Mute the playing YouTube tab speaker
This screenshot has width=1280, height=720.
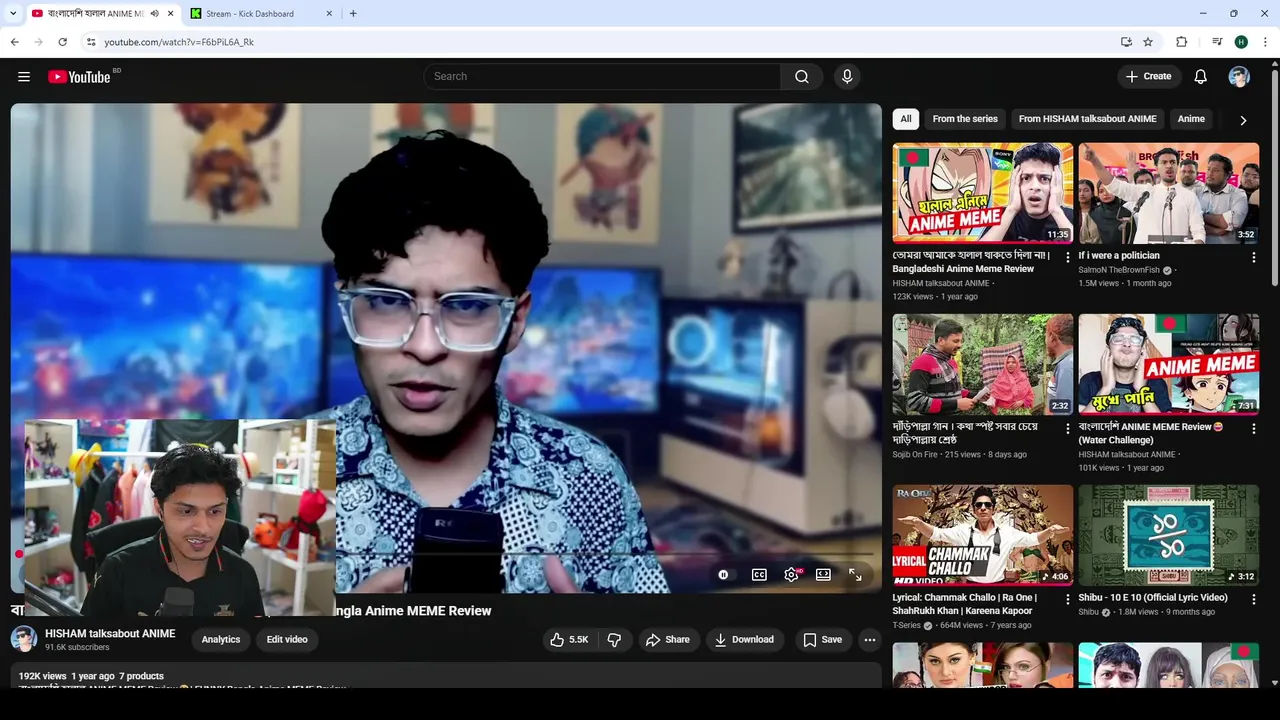pyautogui.click(x=154, y=14)
